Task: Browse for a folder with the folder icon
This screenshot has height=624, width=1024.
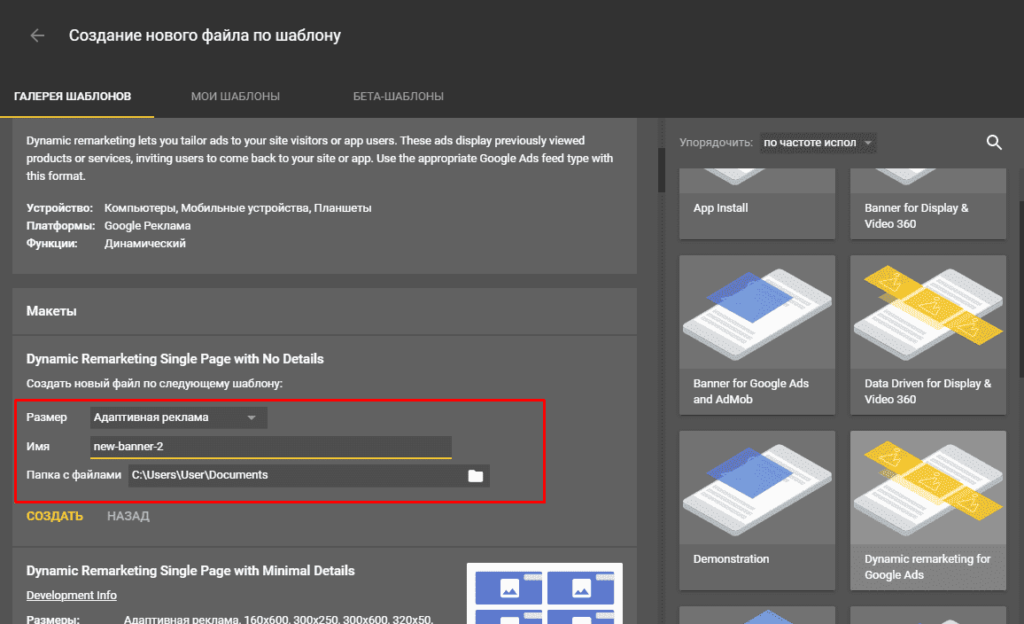Action: coord(475,476)
